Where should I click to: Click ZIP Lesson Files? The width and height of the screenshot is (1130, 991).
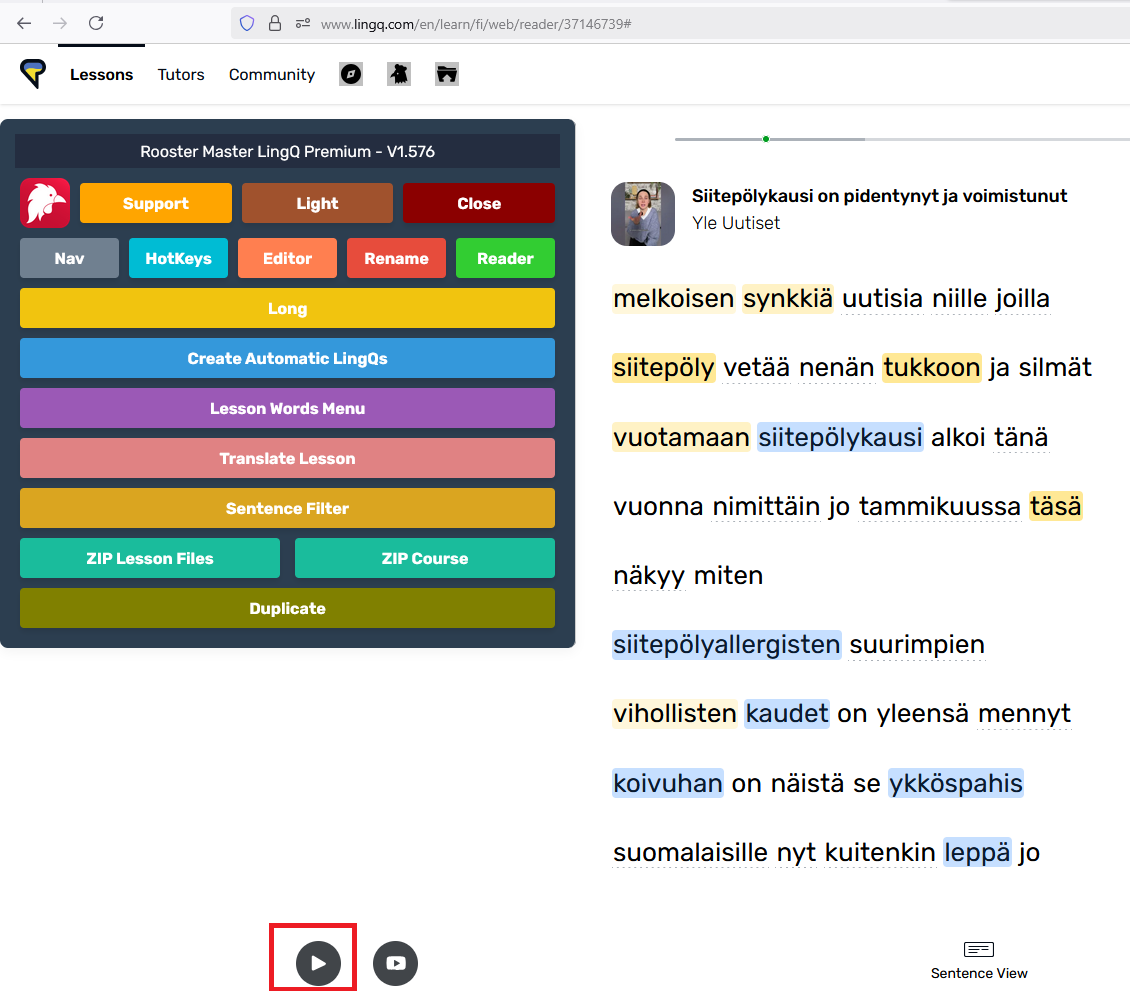(x=150, y=558)
